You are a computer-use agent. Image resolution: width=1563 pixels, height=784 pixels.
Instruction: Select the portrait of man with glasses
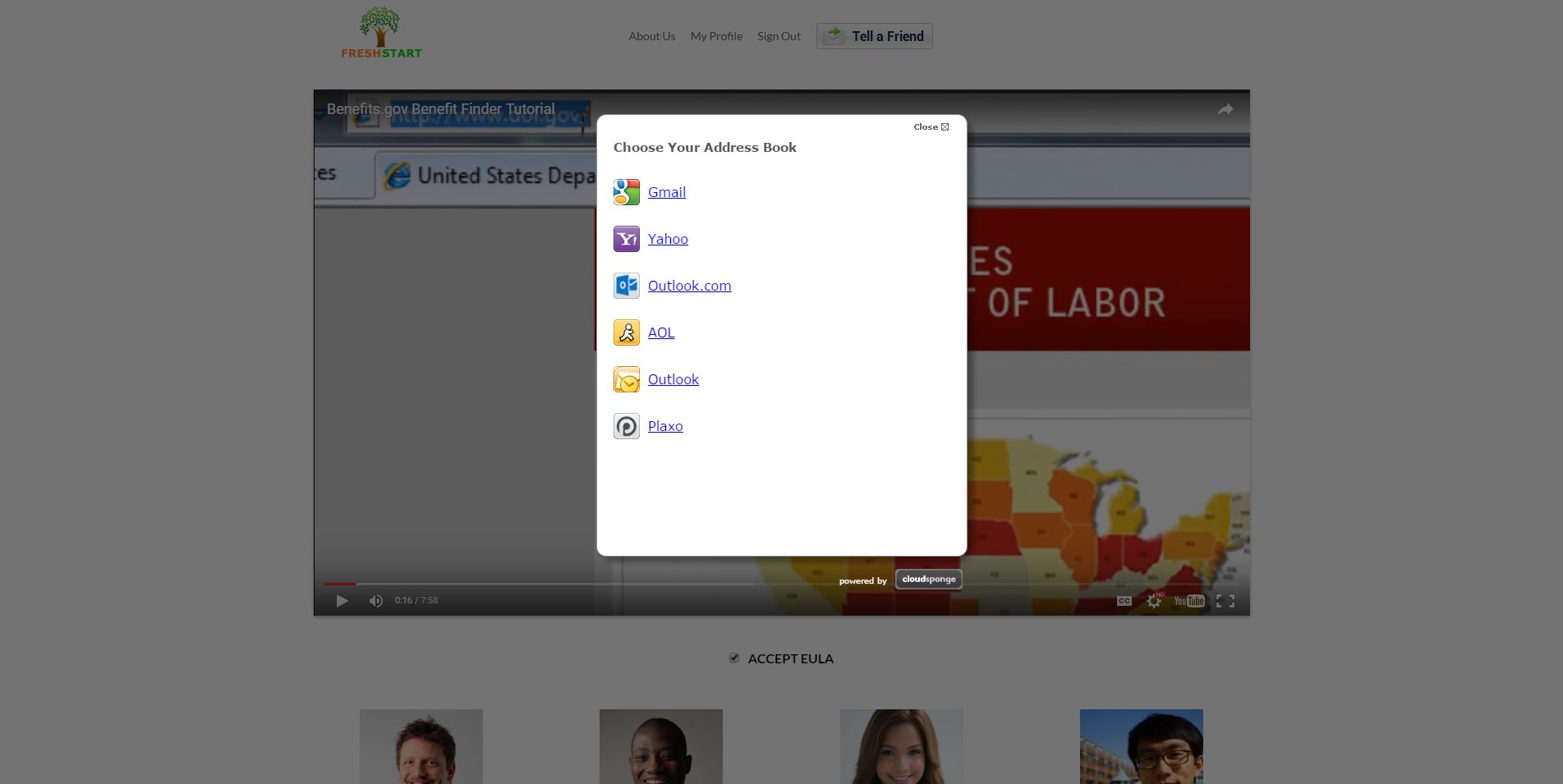pyautogui.click(x=1142, y=746)
